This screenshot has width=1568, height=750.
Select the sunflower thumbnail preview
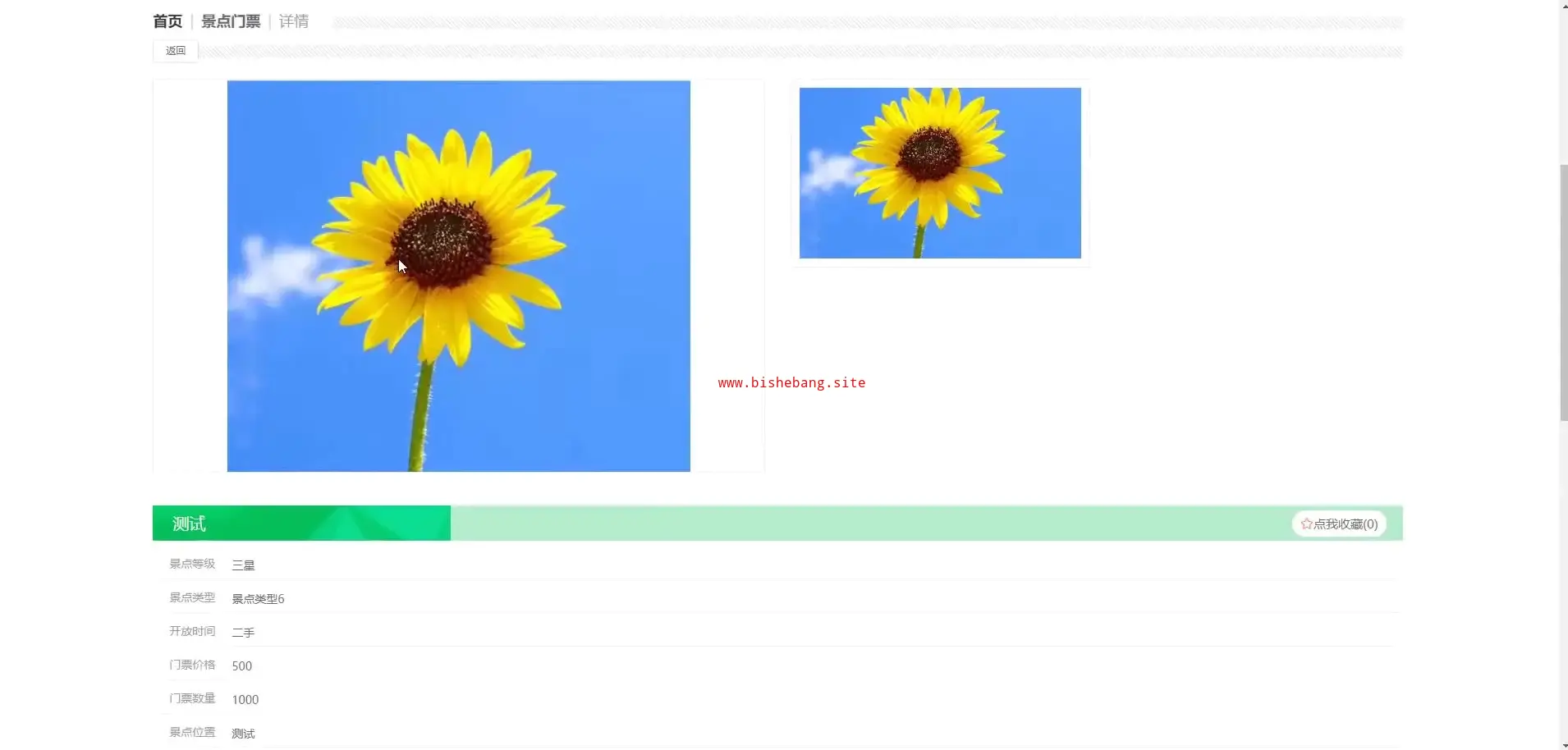pos(940,173)
